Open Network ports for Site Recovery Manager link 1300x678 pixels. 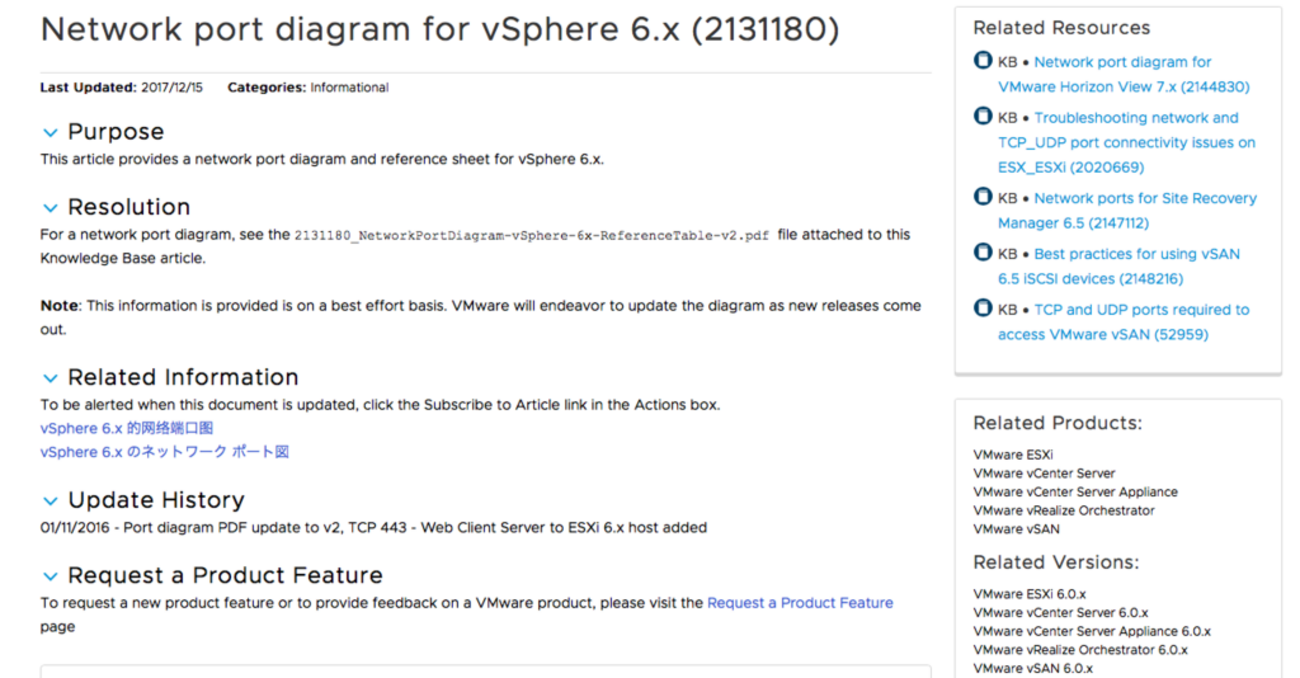coord(1127,210)
